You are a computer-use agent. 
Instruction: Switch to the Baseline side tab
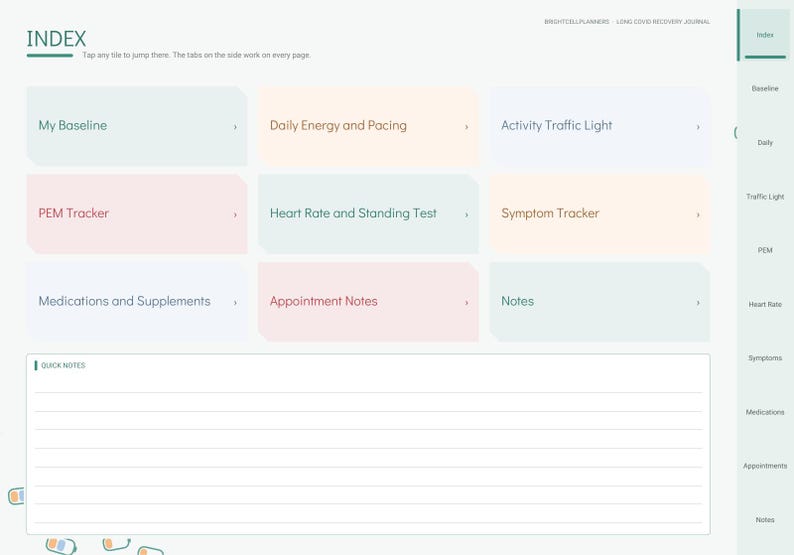pos(765,89)
